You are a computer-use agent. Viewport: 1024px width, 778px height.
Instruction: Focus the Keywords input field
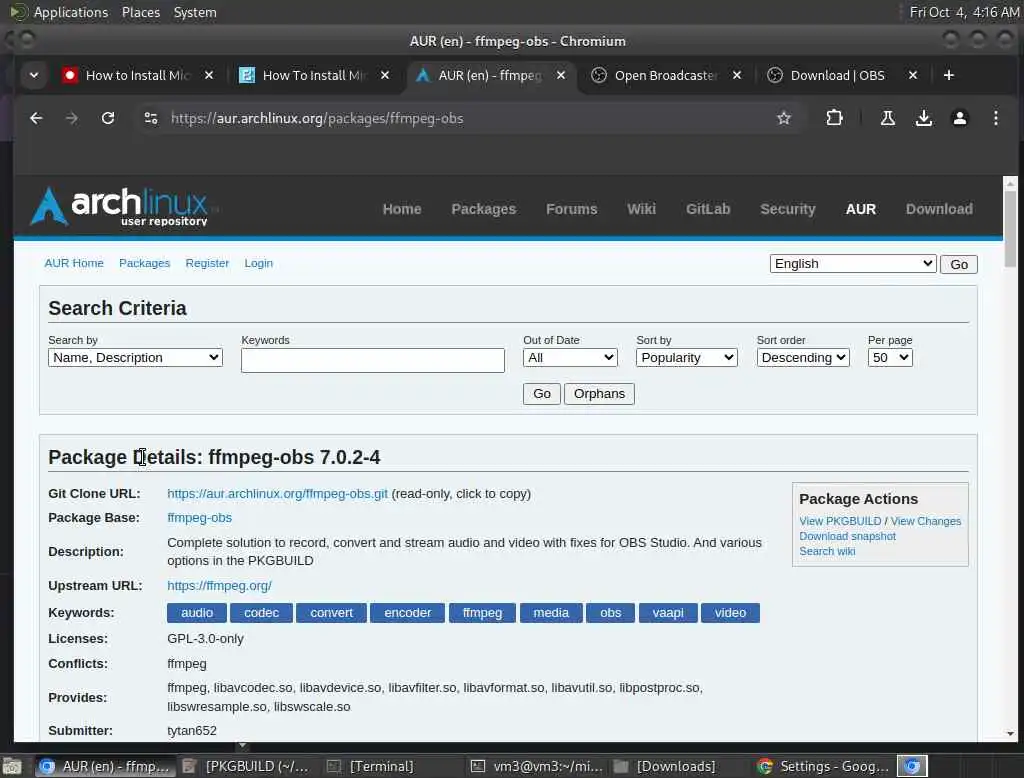pyautogui.click(x=372, y=360)
